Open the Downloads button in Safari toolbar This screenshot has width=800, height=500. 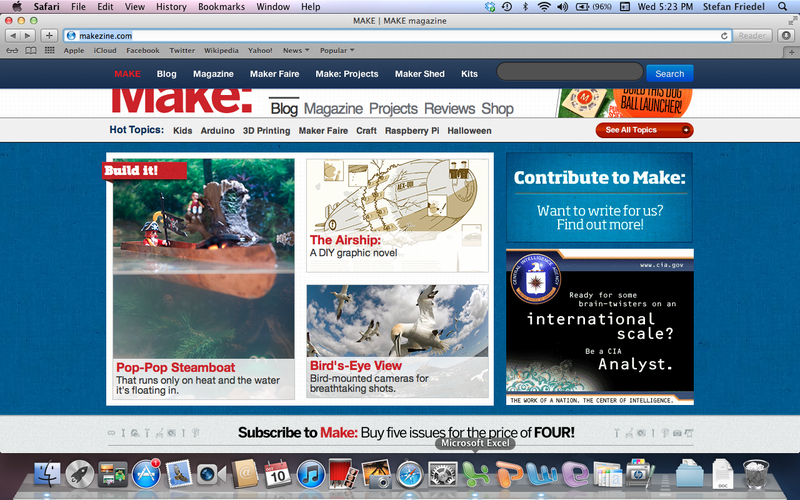click(786, 36)
